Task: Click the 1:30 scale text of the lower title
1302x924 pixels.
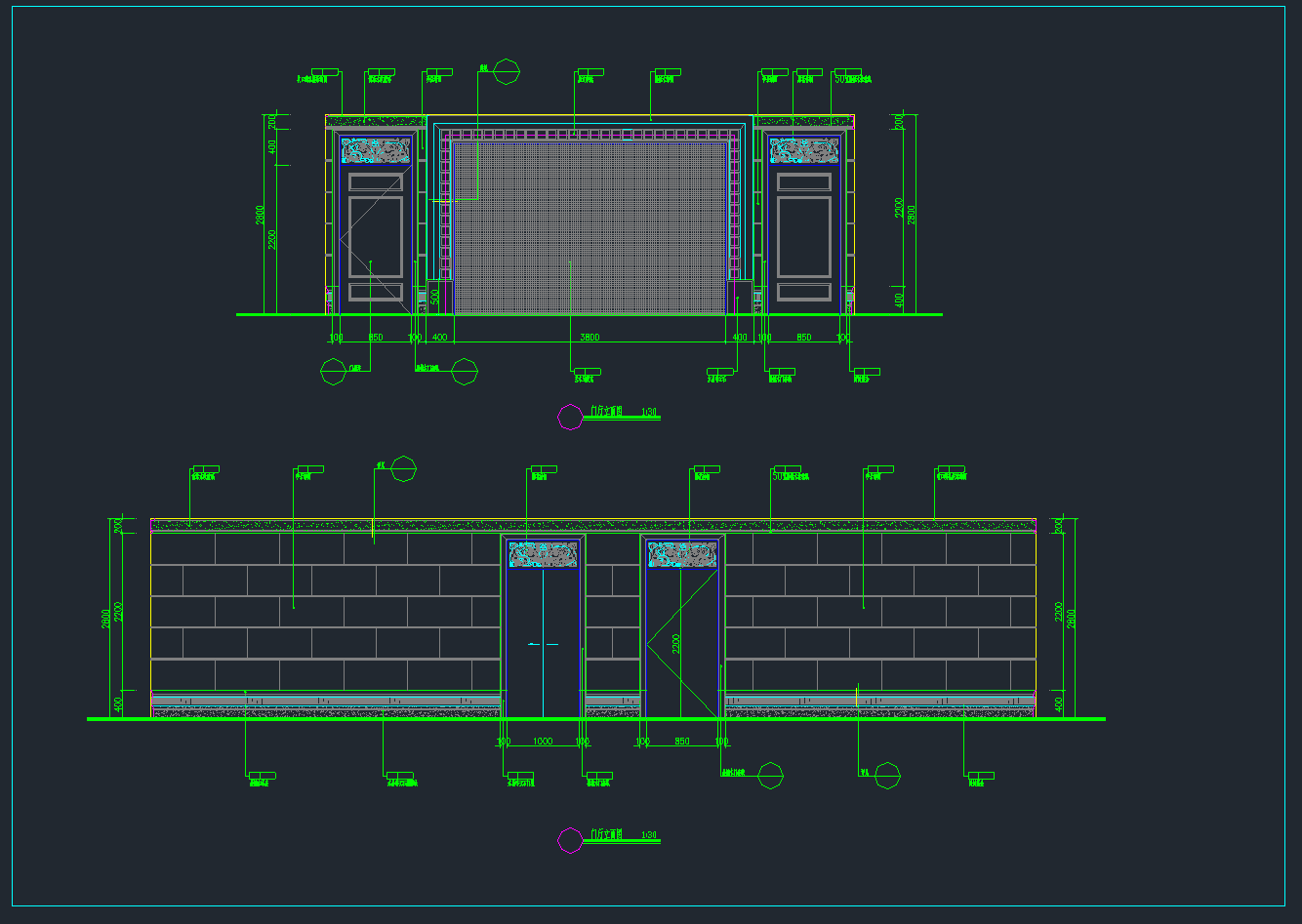Action: (649, 835)
